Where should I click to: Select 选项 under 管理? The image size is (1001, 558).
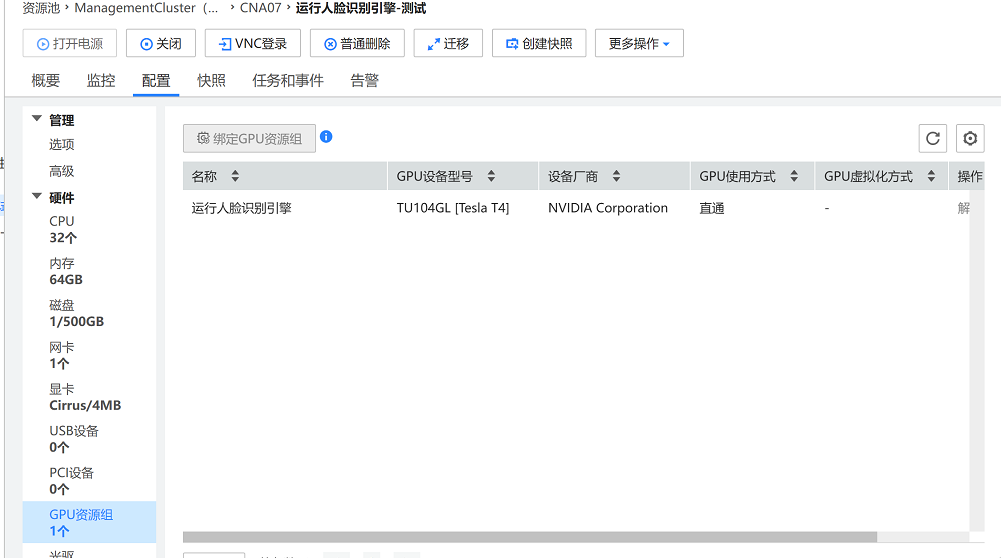tap(62, 145)
